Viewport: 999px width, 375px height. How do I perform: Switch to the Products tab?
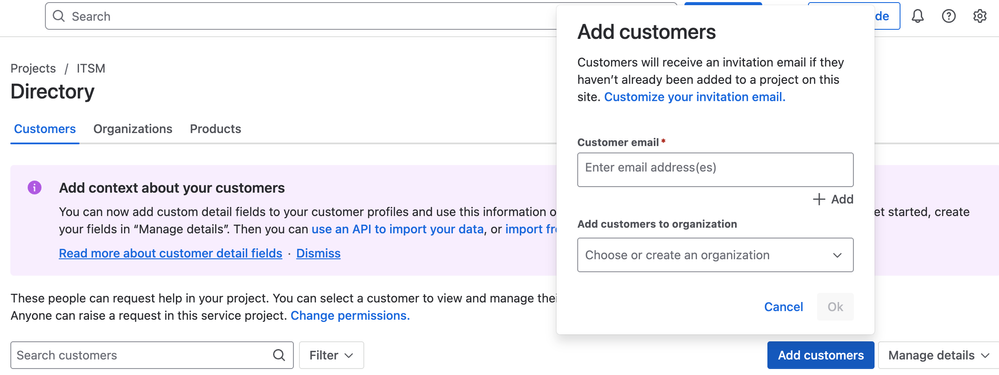[x=215, y=129]
